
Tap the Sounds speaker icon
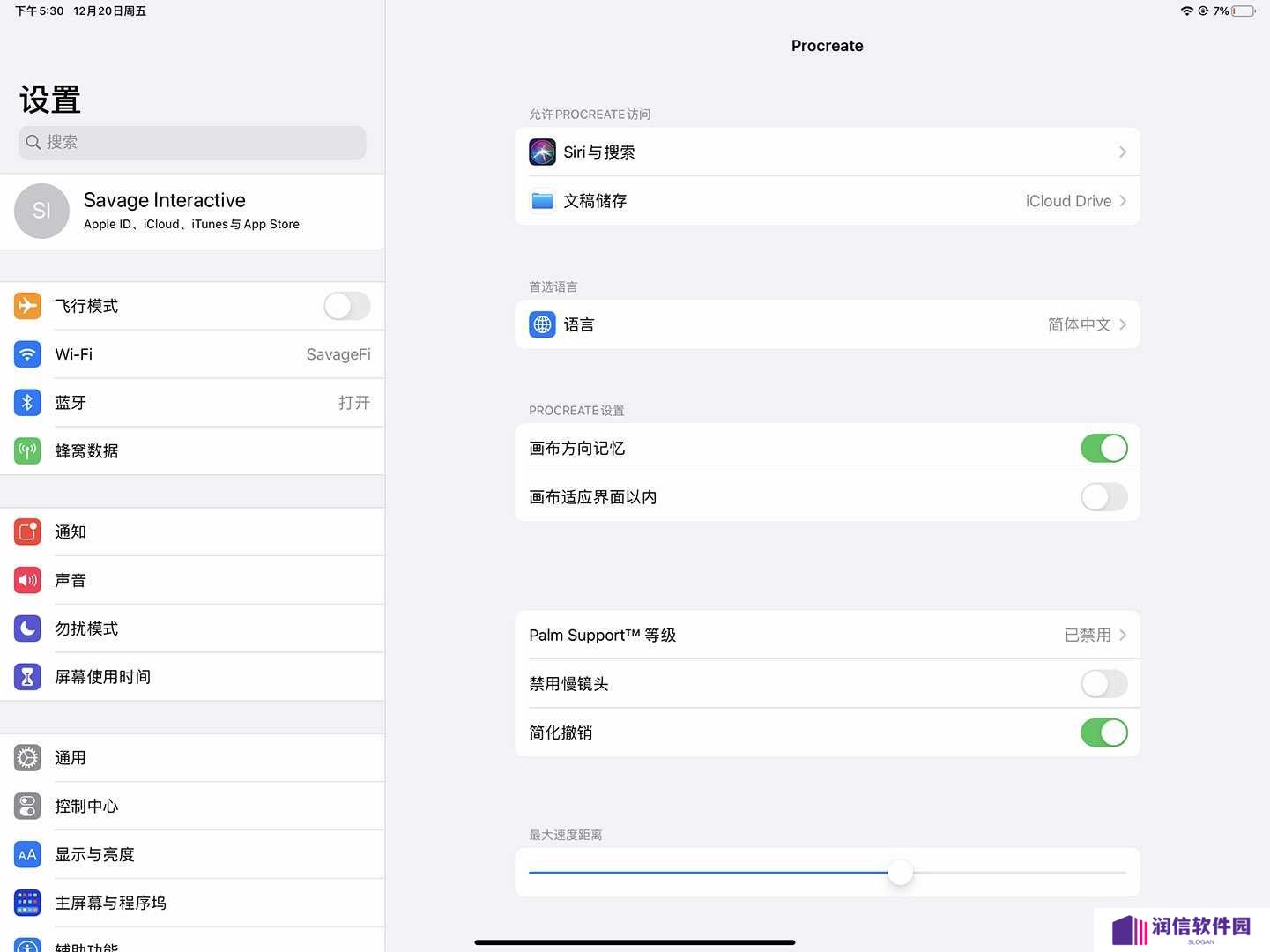pos(27,580)
